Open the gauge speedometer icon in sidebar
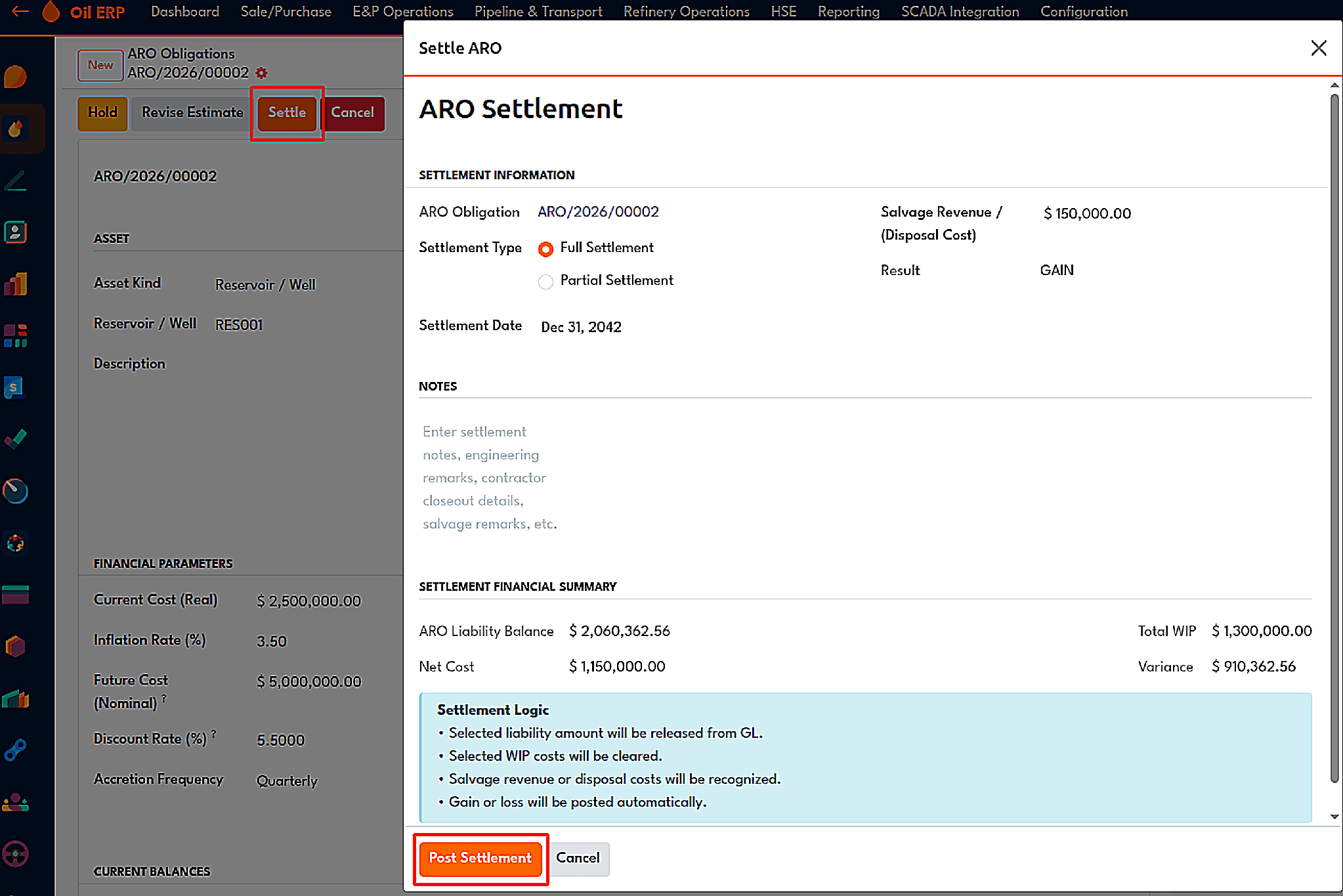The image size is (1343, 896). (15, 490)
